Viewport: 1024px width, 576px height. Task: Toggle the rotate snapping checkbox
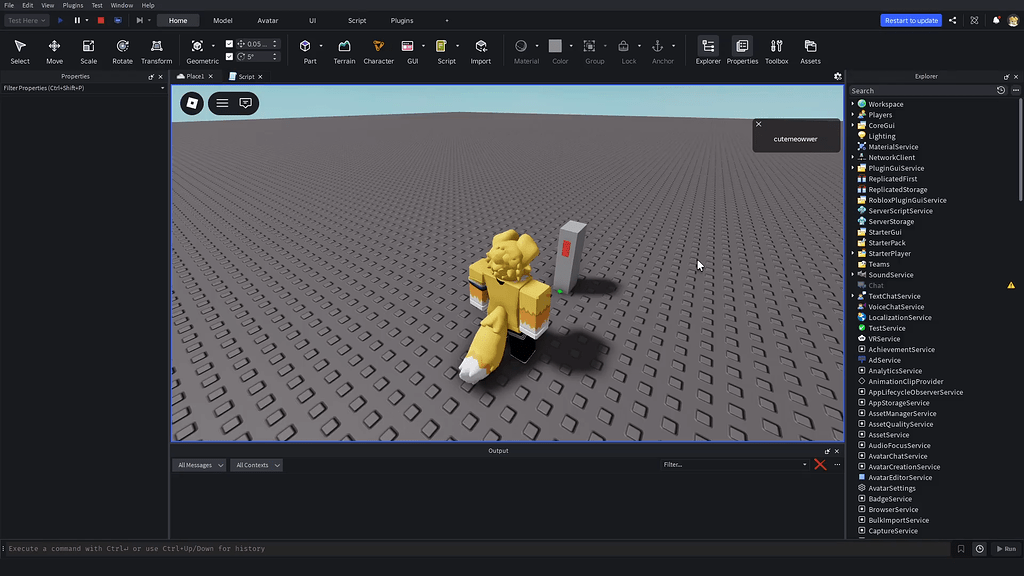(229, 56)
